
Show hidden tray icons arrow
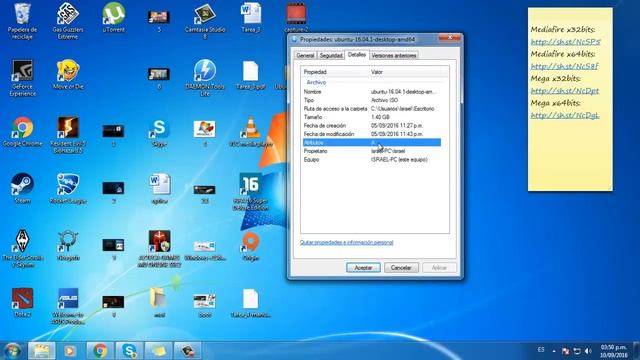click(554, 351)
